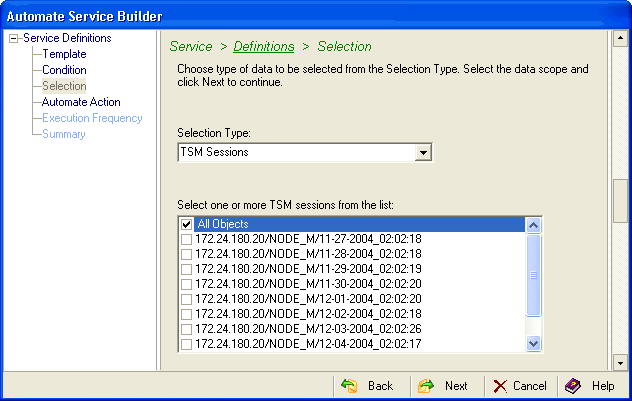Open the Summary tree item

click(x=64, y=134)
